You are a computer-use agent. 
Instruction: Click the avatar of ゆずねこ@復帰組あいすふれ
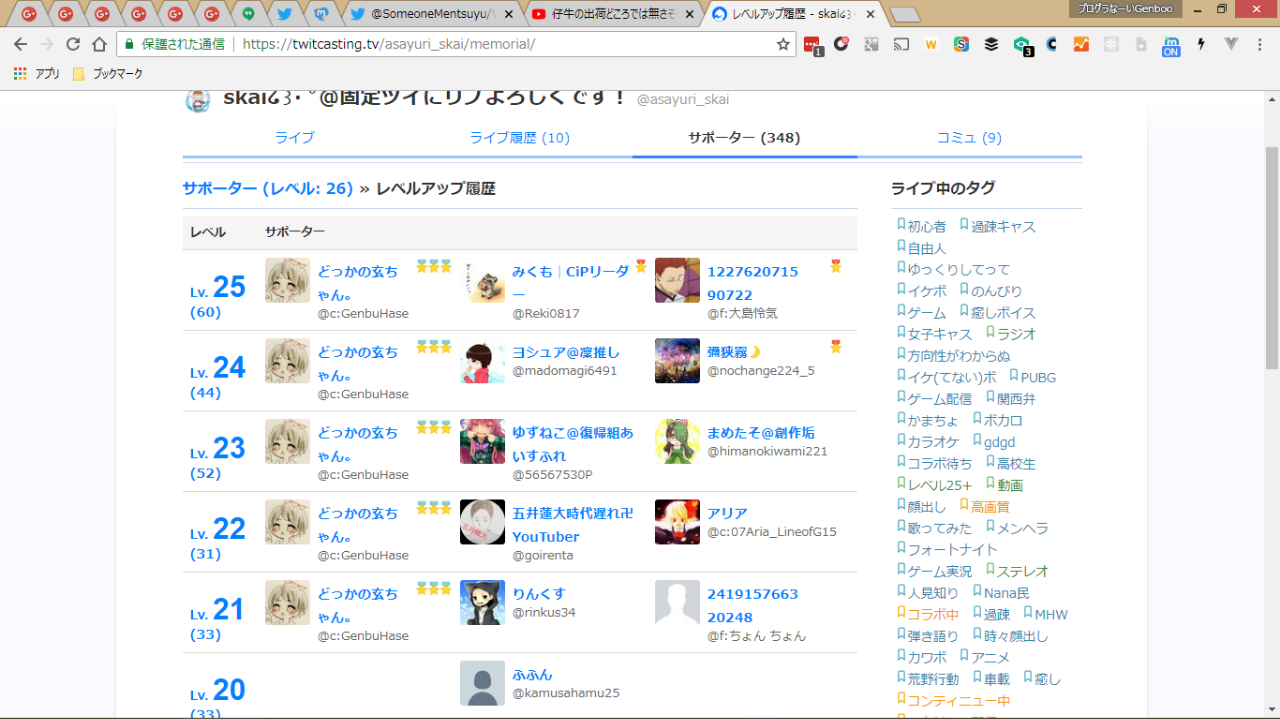482,442
